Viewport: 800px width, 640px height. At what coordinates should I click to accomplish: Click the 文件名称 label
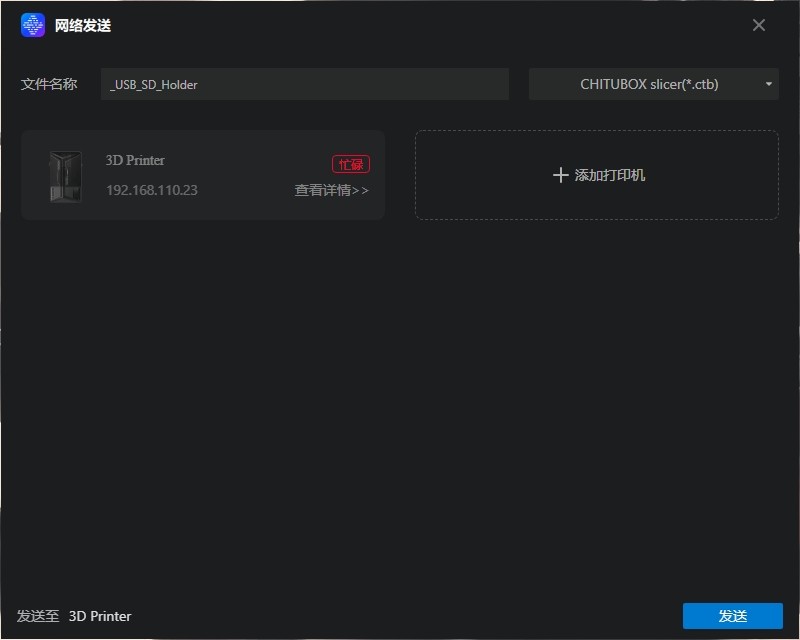[49, 84]
